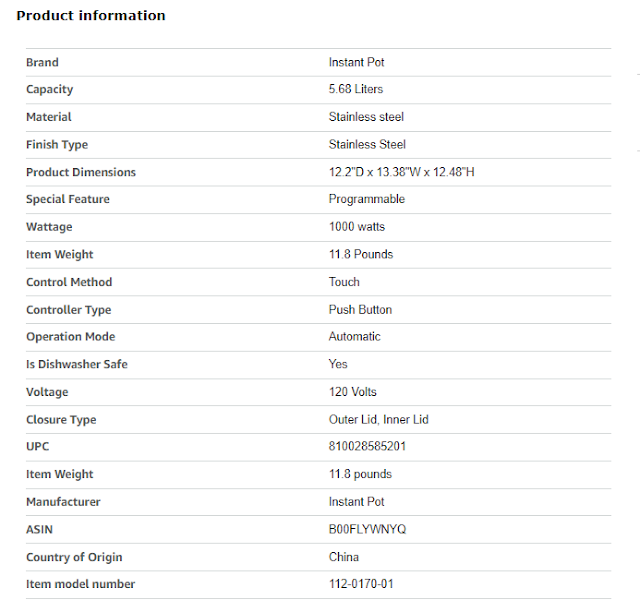The width and height of the screenshot is (640, 600).
Task: Click the Push Button controller value
Action: [x=360, y=310]
